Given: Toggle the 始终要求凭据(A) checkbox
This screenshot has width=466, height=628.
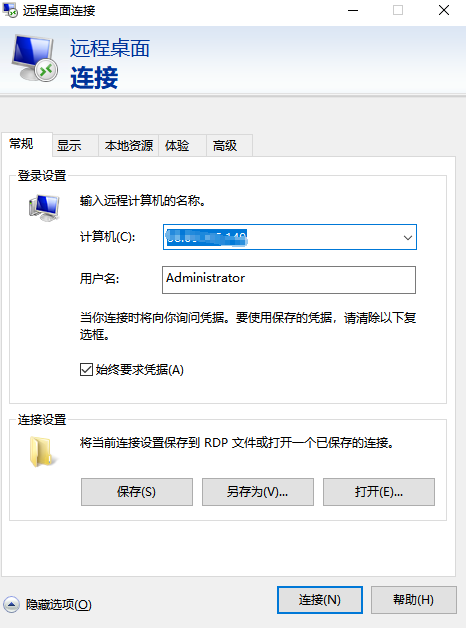Looking at the screenshot, I should (x=86, y=369).
